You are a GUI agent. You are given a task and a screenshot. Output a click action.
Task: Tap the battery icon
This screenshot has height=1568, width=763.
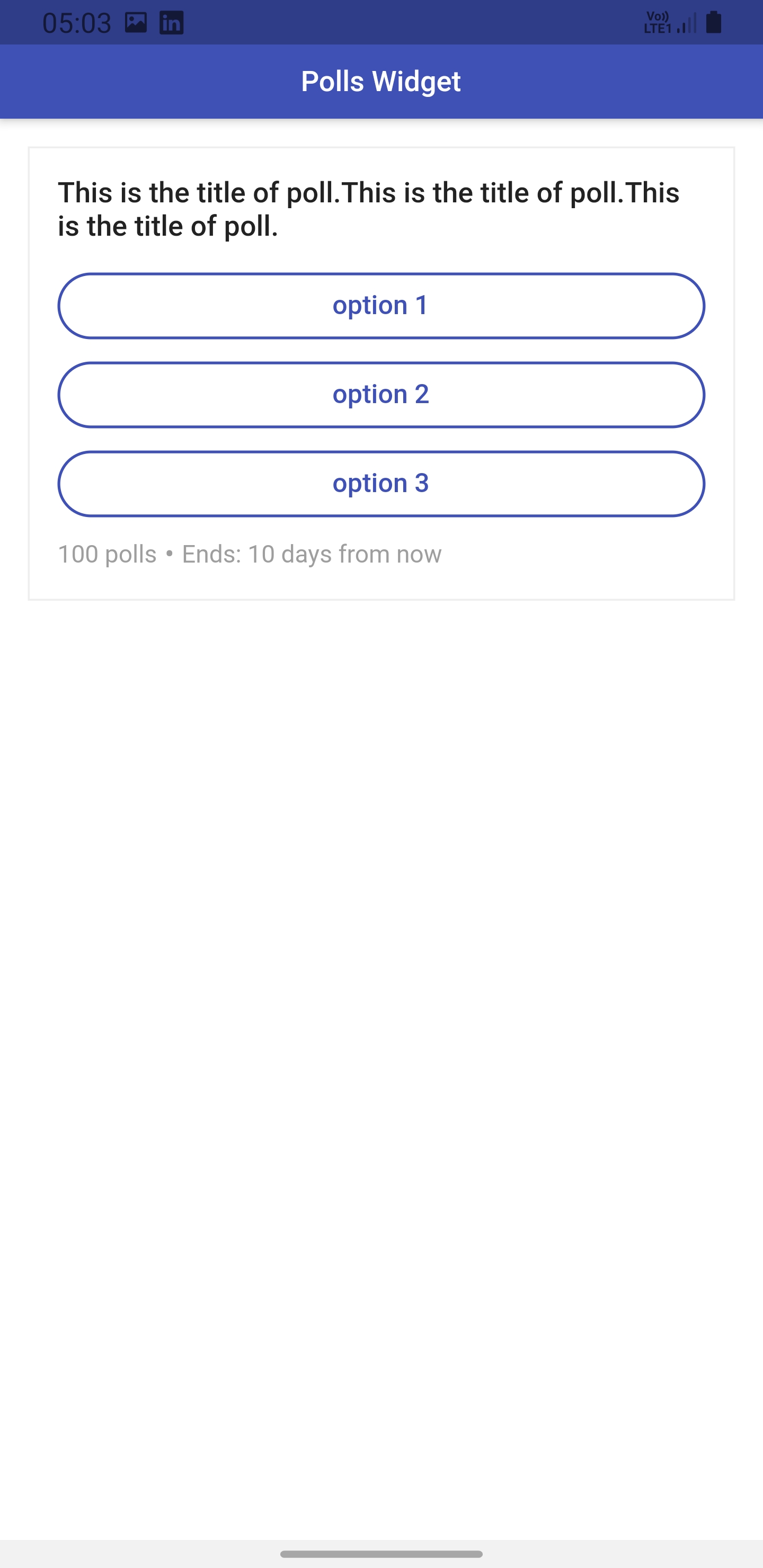[714, 23]
